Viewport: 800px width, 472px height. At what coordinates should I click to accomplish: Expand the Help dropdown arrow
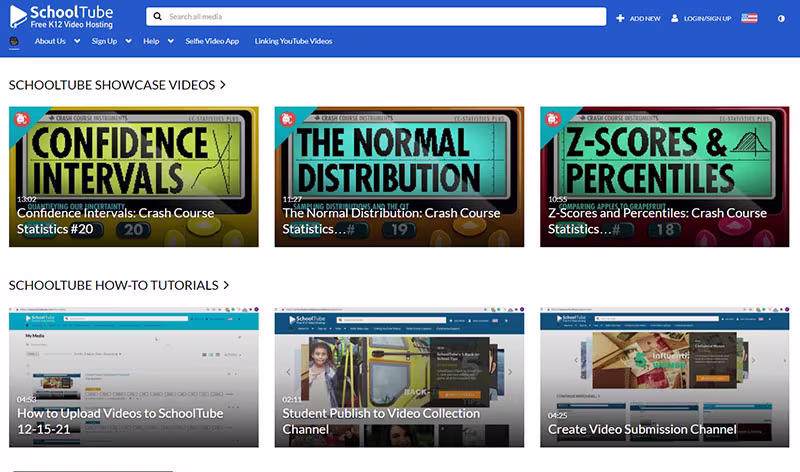(x=171, y=41)
